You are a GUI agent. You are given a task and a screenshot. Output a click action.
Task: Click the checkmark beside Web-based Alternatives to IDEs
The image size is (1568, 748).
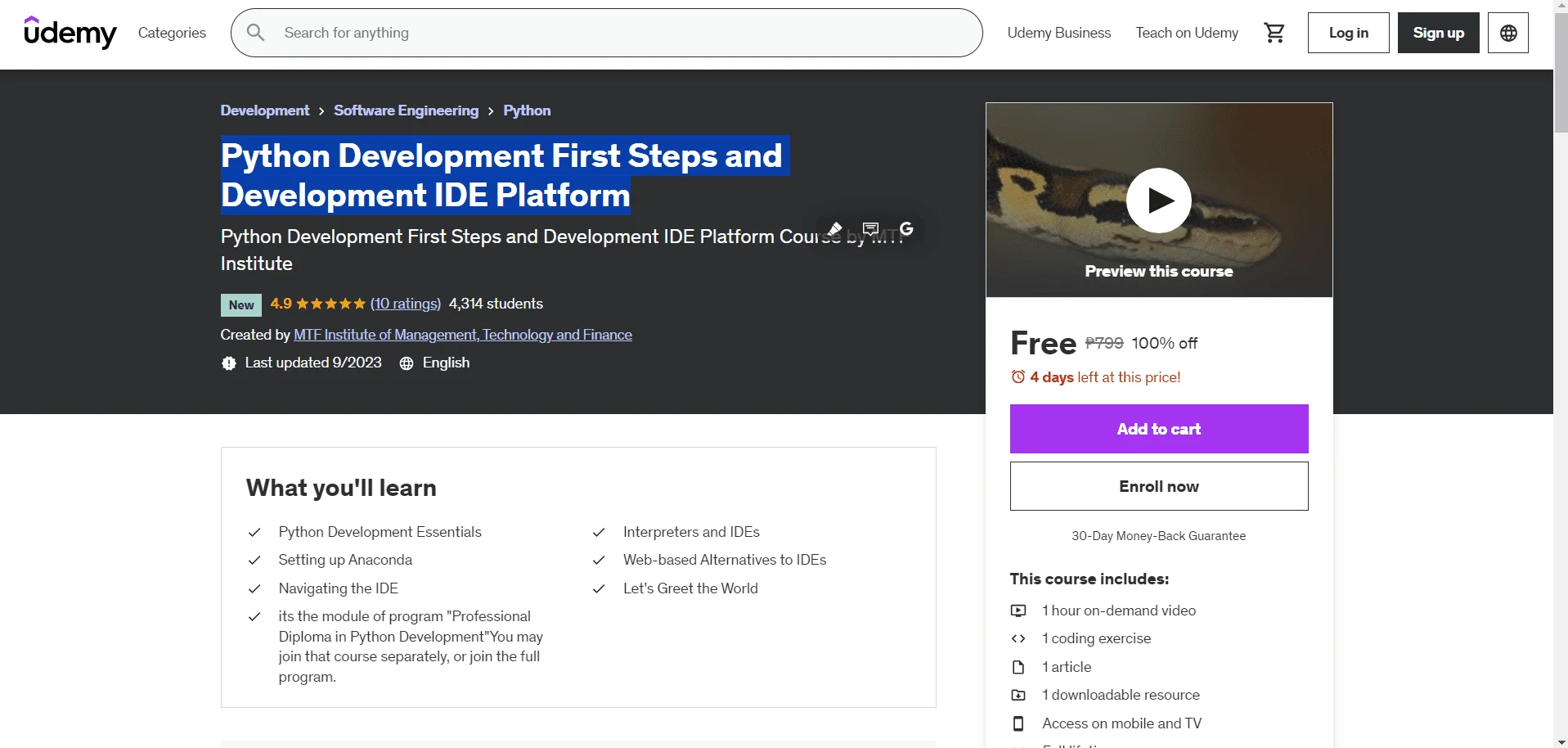pyautogui.click(x=599, y=560)
